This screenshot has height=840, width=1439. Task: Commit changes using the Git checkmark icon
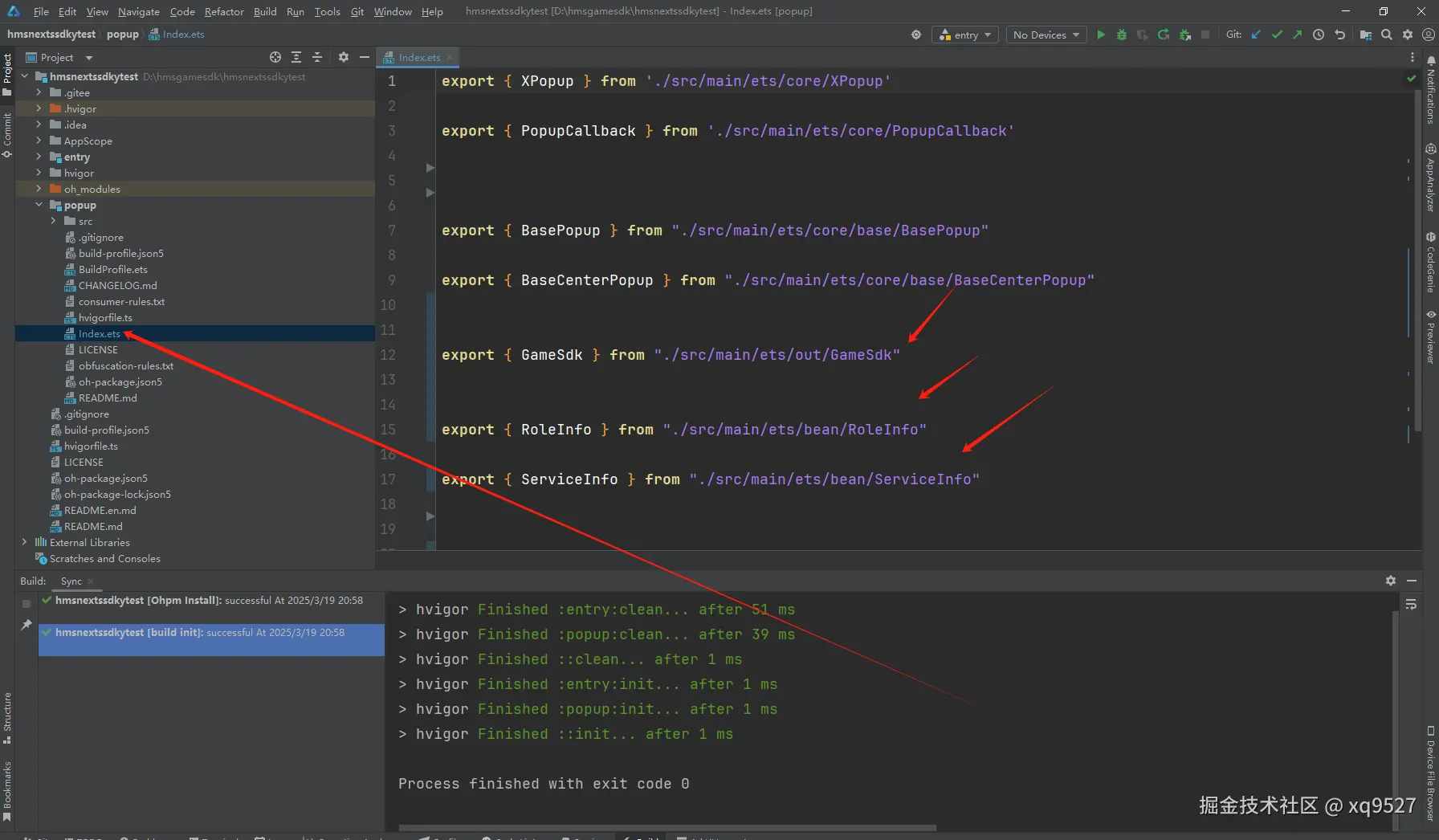(1277, 35)
